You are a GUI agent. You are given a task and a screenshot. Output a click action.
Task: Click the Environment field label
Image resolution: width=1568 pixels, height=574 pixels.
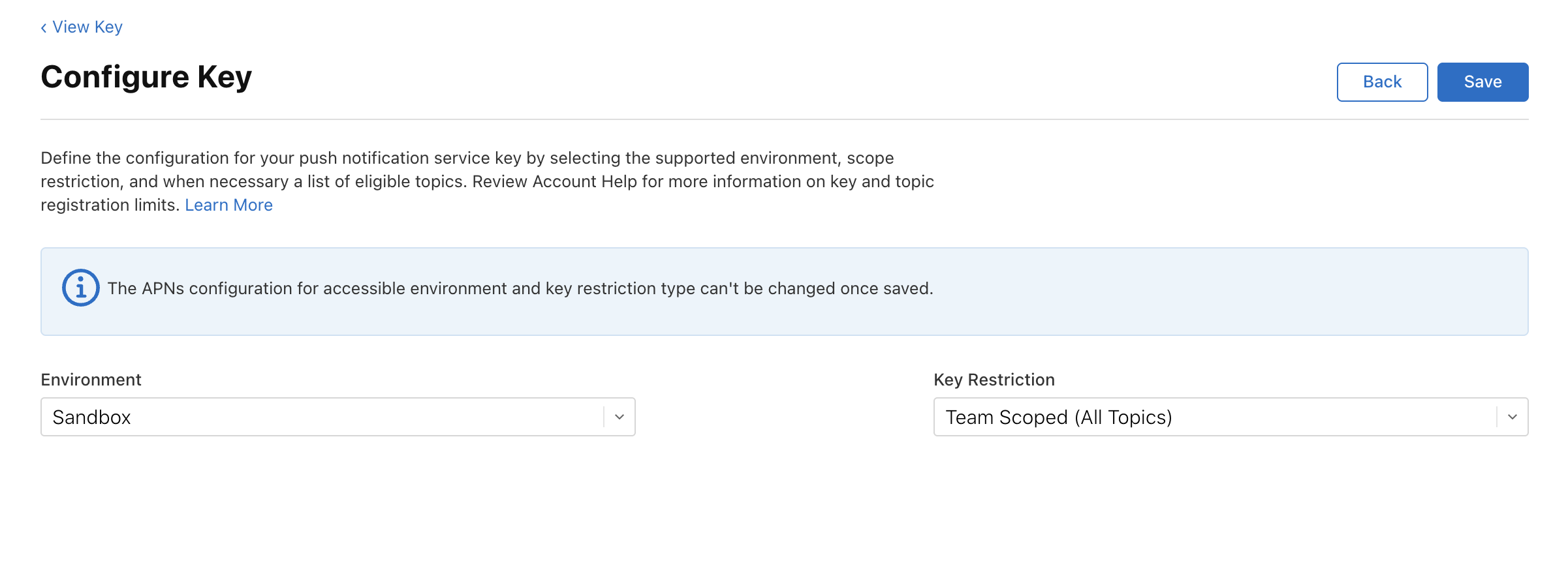tap(91, 380)
